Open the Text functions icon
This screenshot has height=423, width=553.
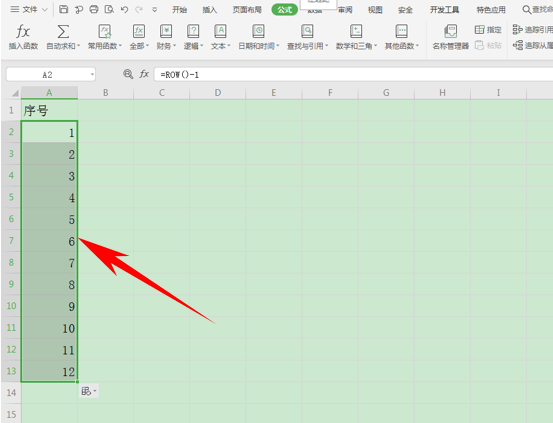(x=220, y=31)
